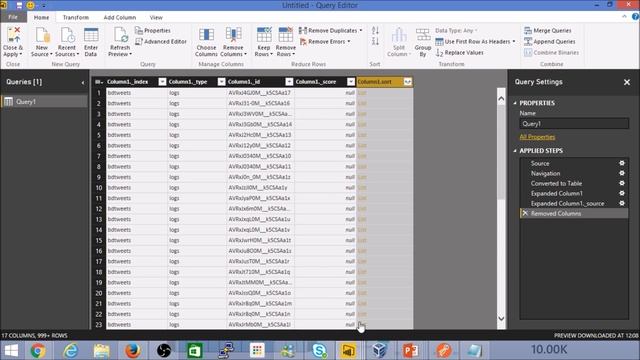
Task: Switch to the Home tab
Action: [41, 18]
